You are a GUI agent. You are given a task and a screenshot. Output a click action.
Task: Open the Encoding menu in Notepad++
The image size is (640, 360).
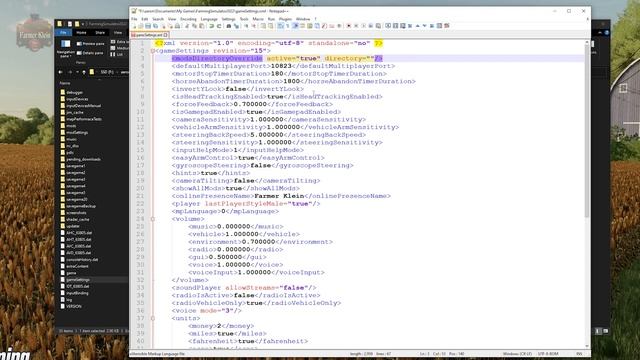pyautogui.click(x=188, y=19)
